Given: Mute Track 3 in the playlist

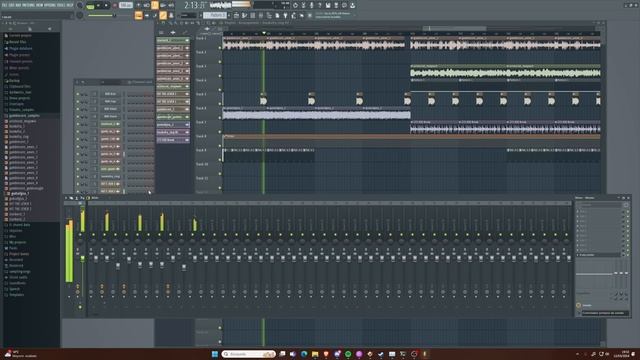Looking at the screenshot, I should click(220, 76).
